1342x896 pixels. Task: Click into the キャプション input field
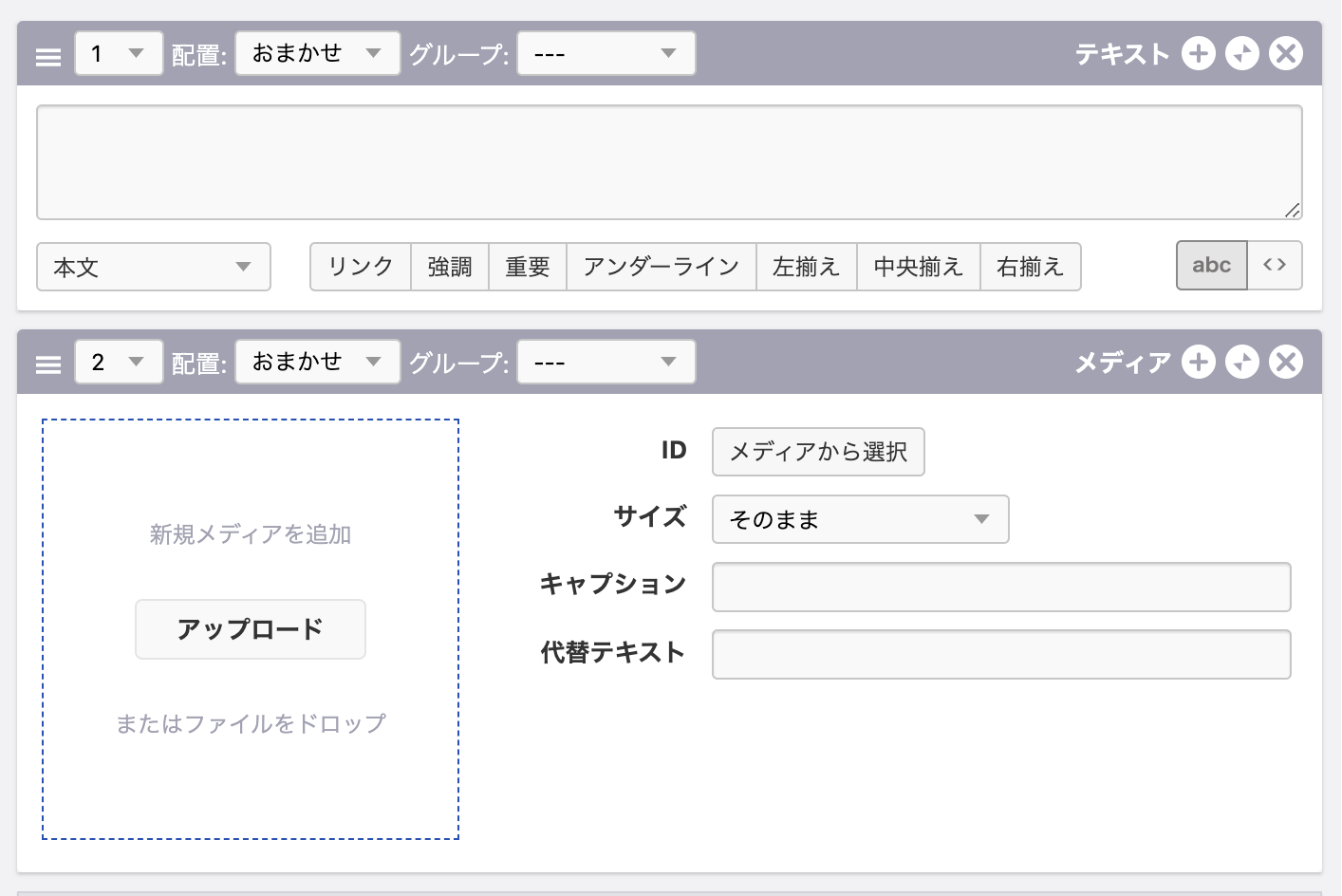click(x=1001, y=588)
